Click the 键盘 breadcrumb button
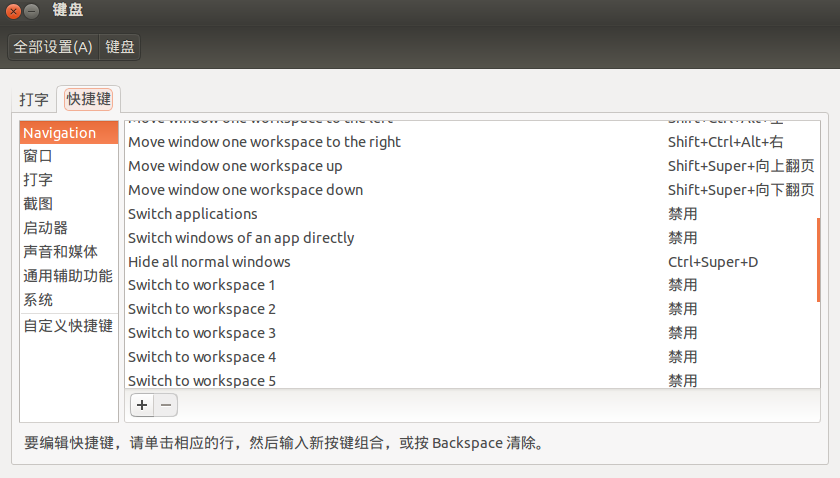This screenshot has width=840, height=478. [120, 47]
